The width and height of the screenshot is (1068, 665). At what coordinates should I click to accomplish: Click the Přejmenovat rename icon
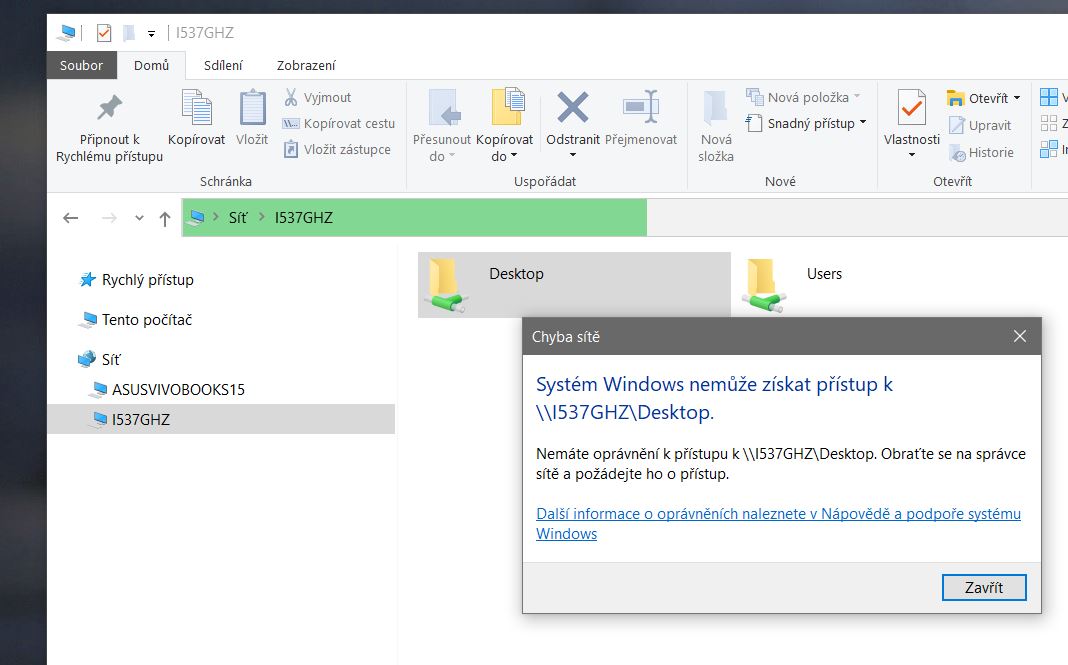(641, 107)
